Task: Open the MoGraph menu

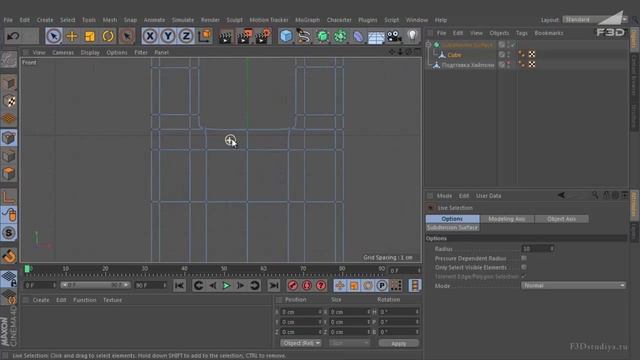Action: pyautogui.click(x=307, y=20)
